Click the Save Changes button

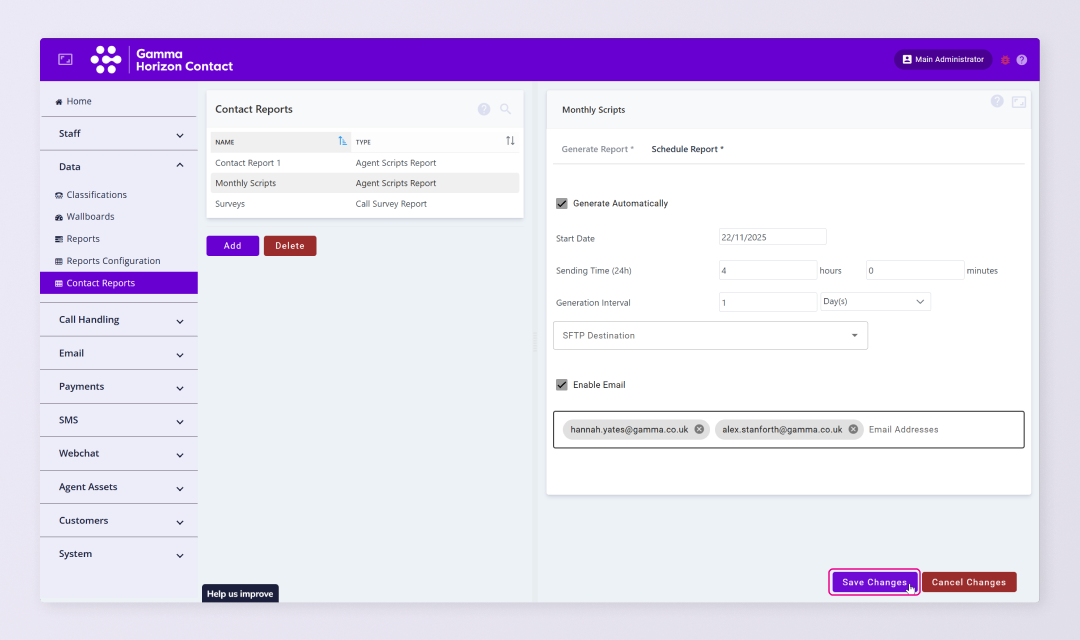pyautogui.click(x=874, y=582)
